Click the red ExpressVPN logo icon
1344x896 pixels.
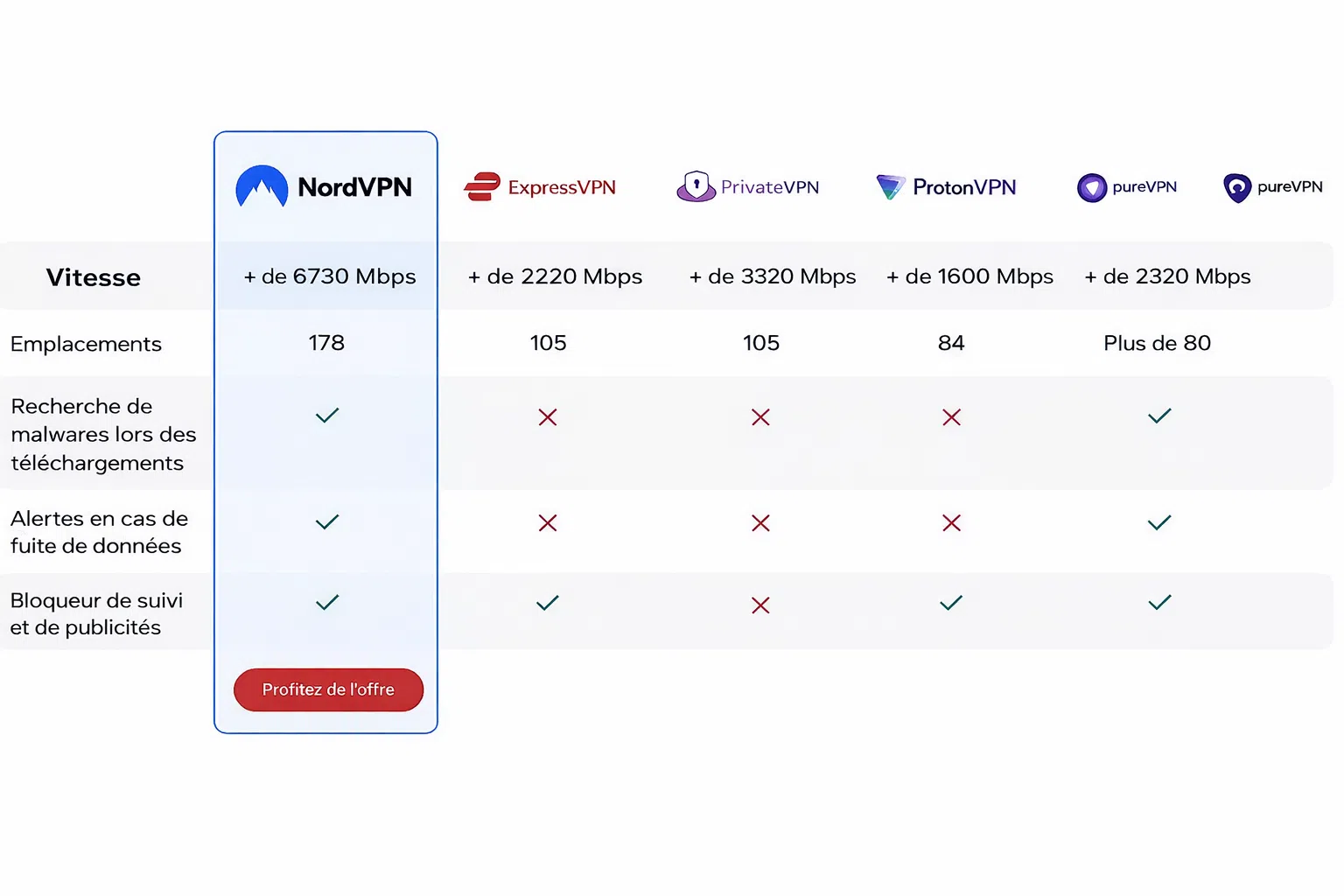pos(481,186)
